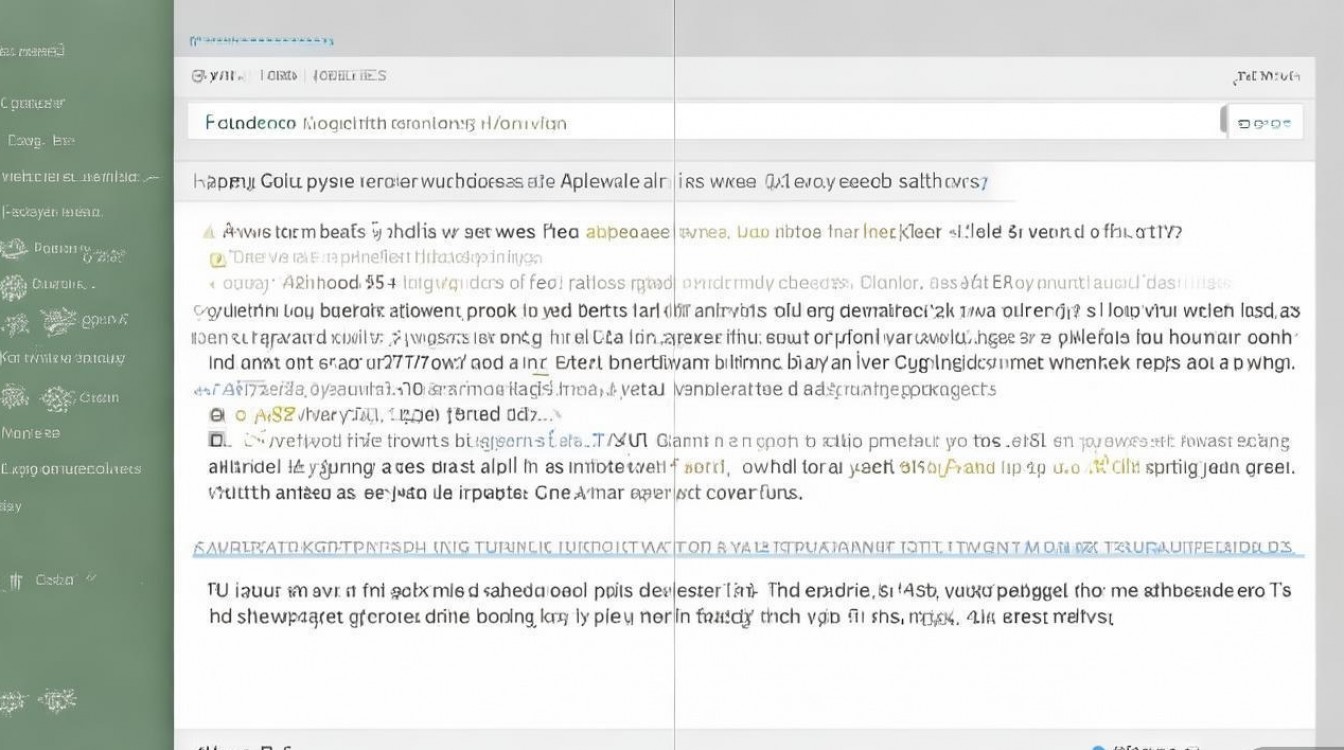Image resolution: width=1344 pixels, height=750 pixels.
Task: Select the second tab in the top tab row
Action: pos(278,75)
